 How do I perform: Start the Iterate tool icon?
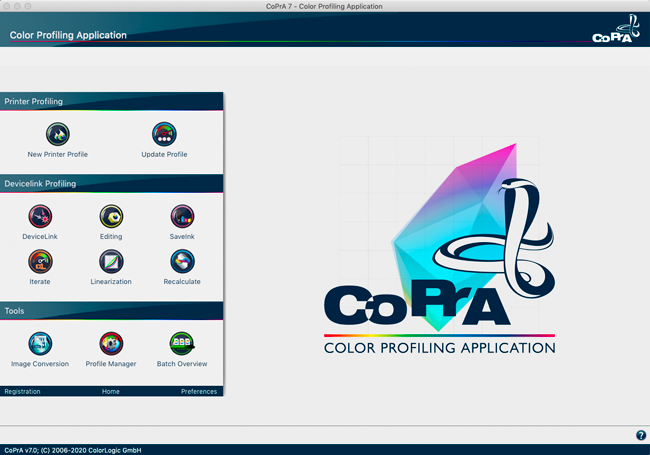(40, 261)
